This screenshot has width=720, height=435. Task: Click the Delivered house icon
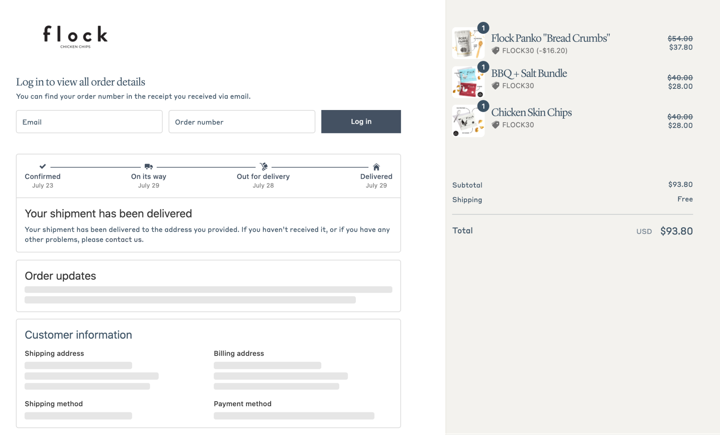click(x=376, y=166)
